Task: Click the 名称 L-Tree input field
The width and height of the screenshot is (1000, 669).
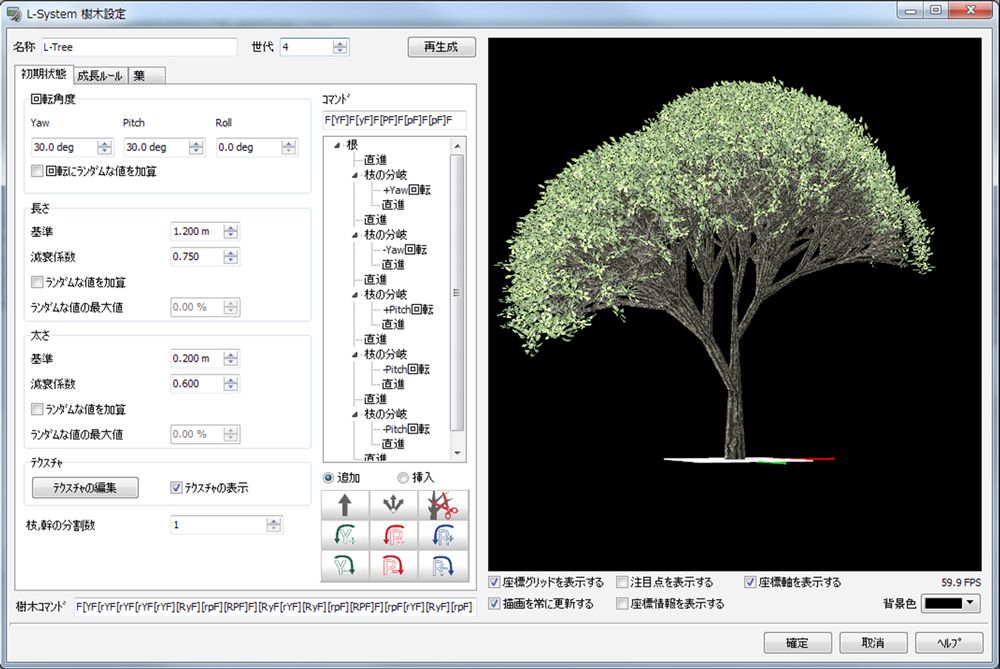Action: coord(139,47)
